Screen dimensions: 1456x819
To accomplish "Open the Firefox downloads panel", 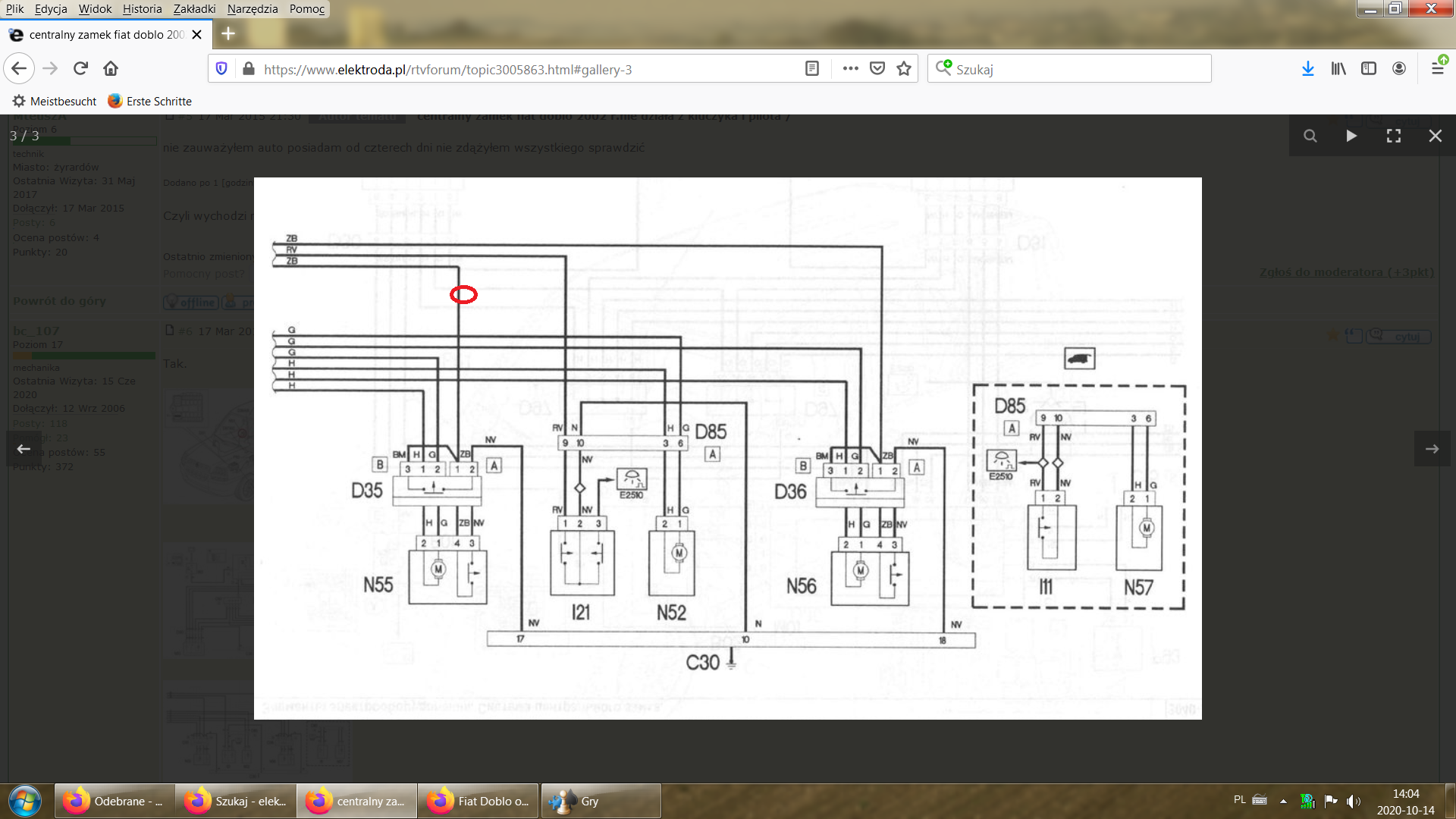I will point(1307,69).
